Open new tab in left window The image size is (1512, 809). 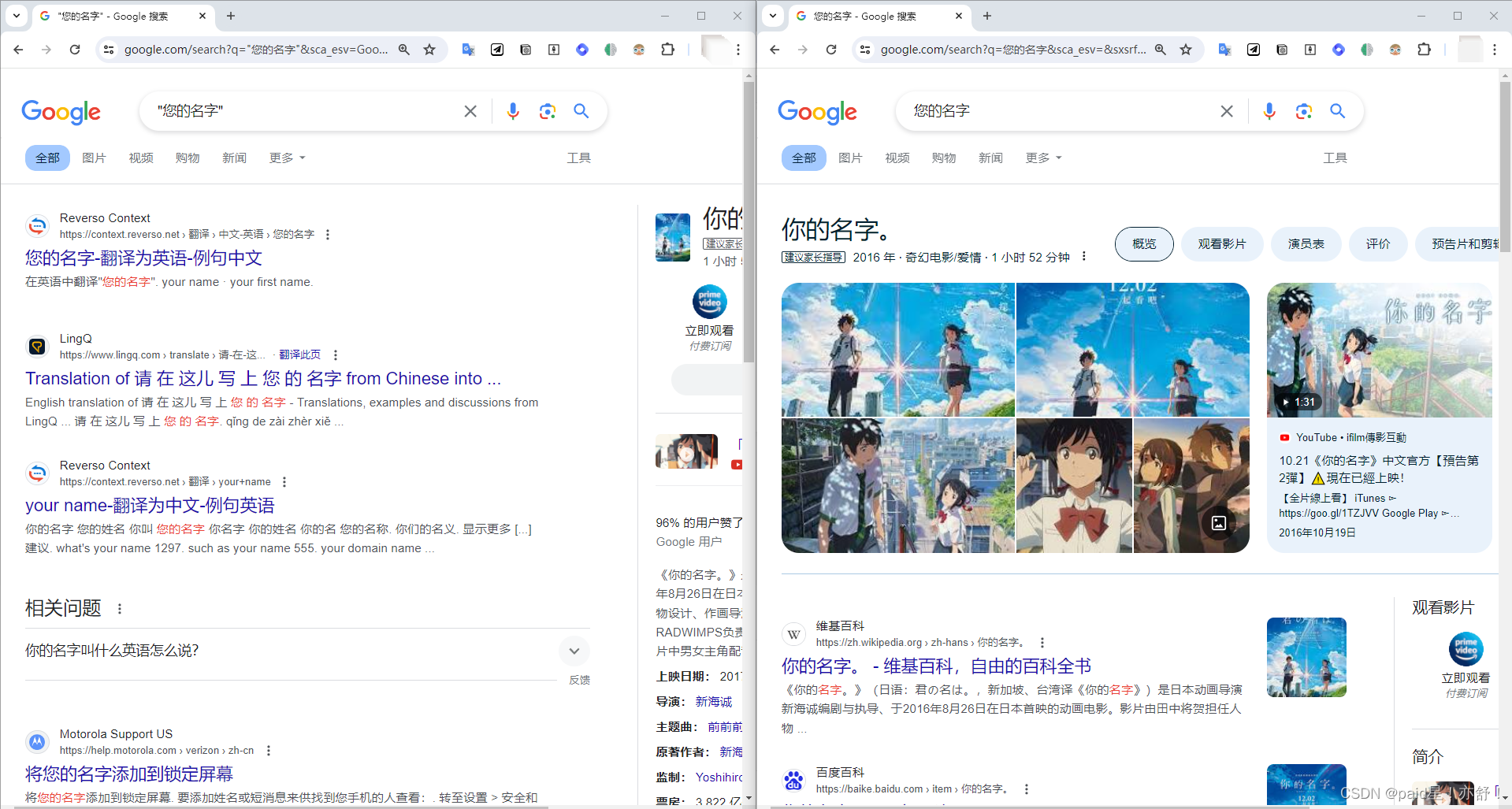click(231, 16)
